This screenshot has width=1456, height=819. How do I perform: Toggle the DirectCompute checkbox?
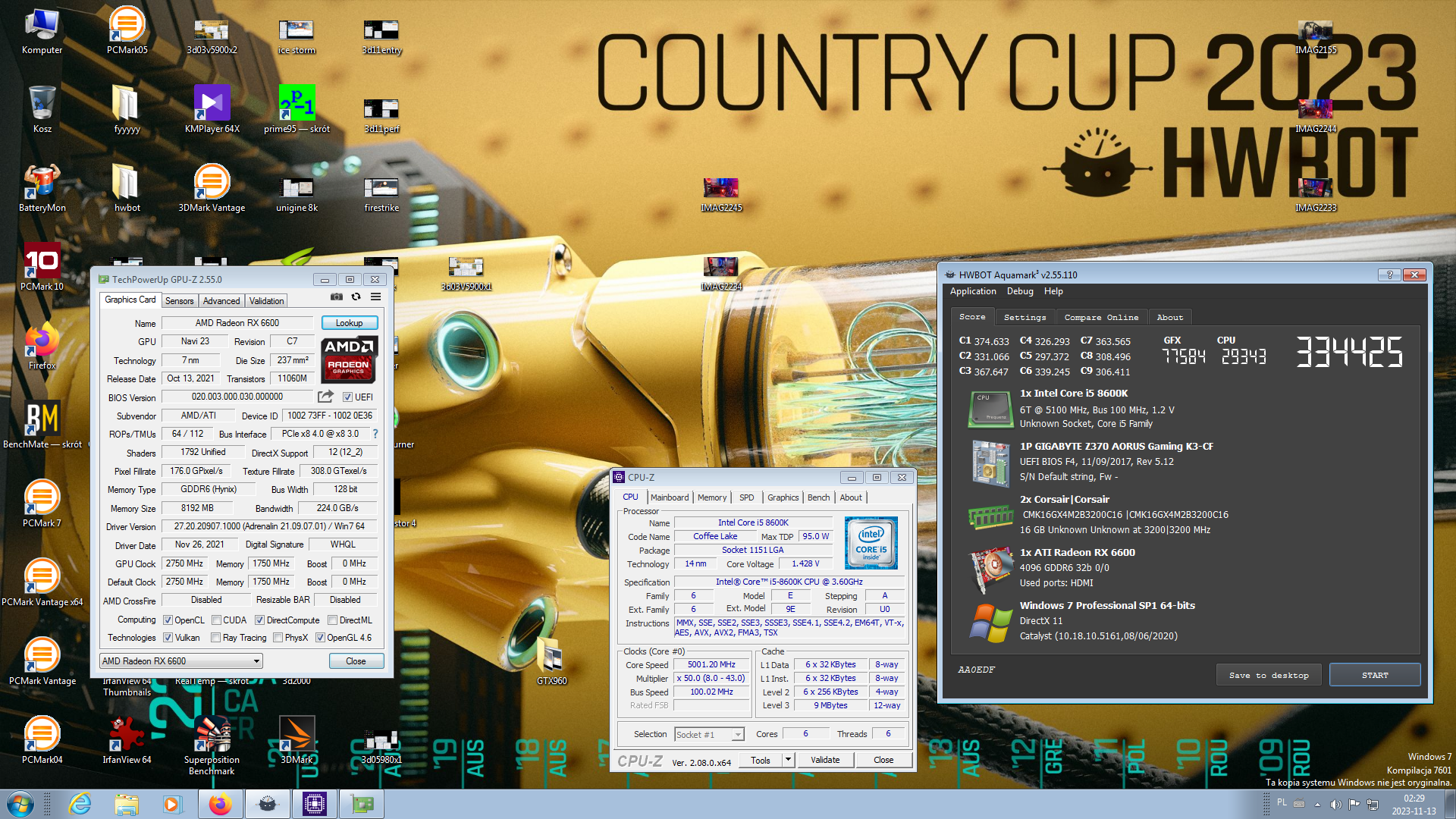tap(260, 620)
